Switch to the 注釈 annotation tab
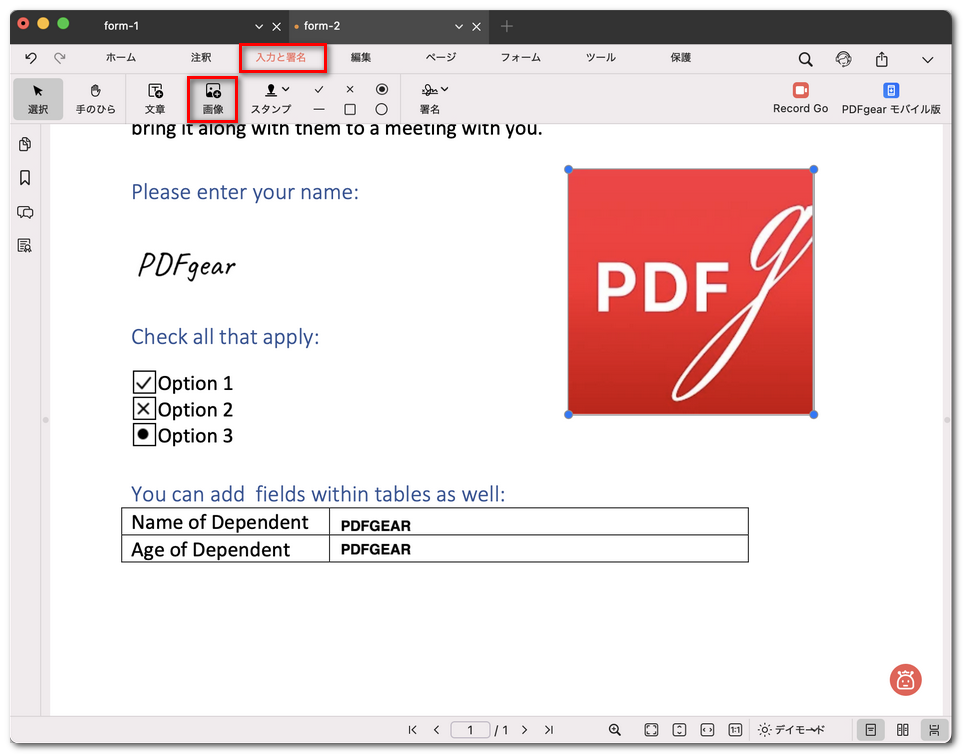963x754 pixels. click(201, 58)
